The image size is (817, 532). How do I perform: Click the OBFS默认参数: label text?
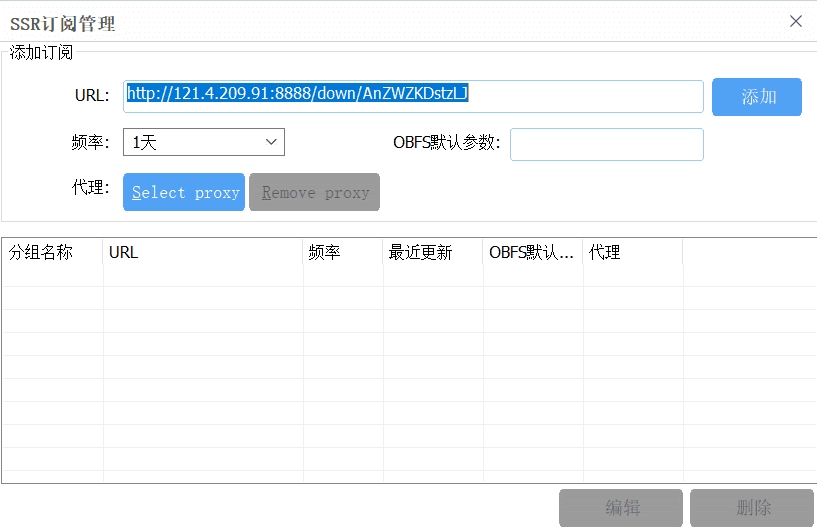coord(446,143)
